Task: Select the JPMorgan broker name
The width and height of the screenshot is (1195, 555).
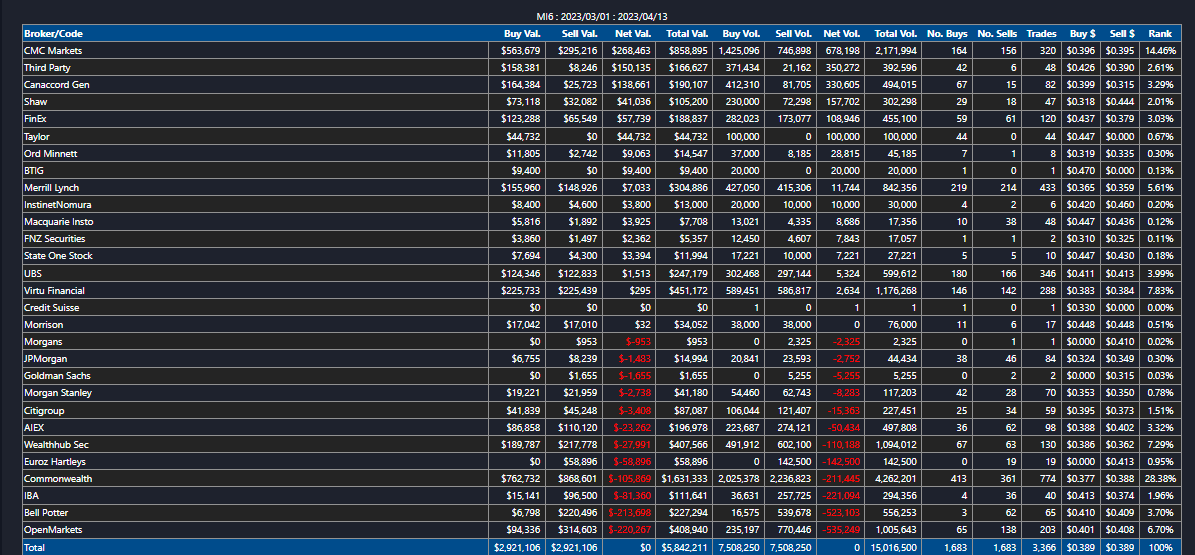Action: tap(44, 359)
